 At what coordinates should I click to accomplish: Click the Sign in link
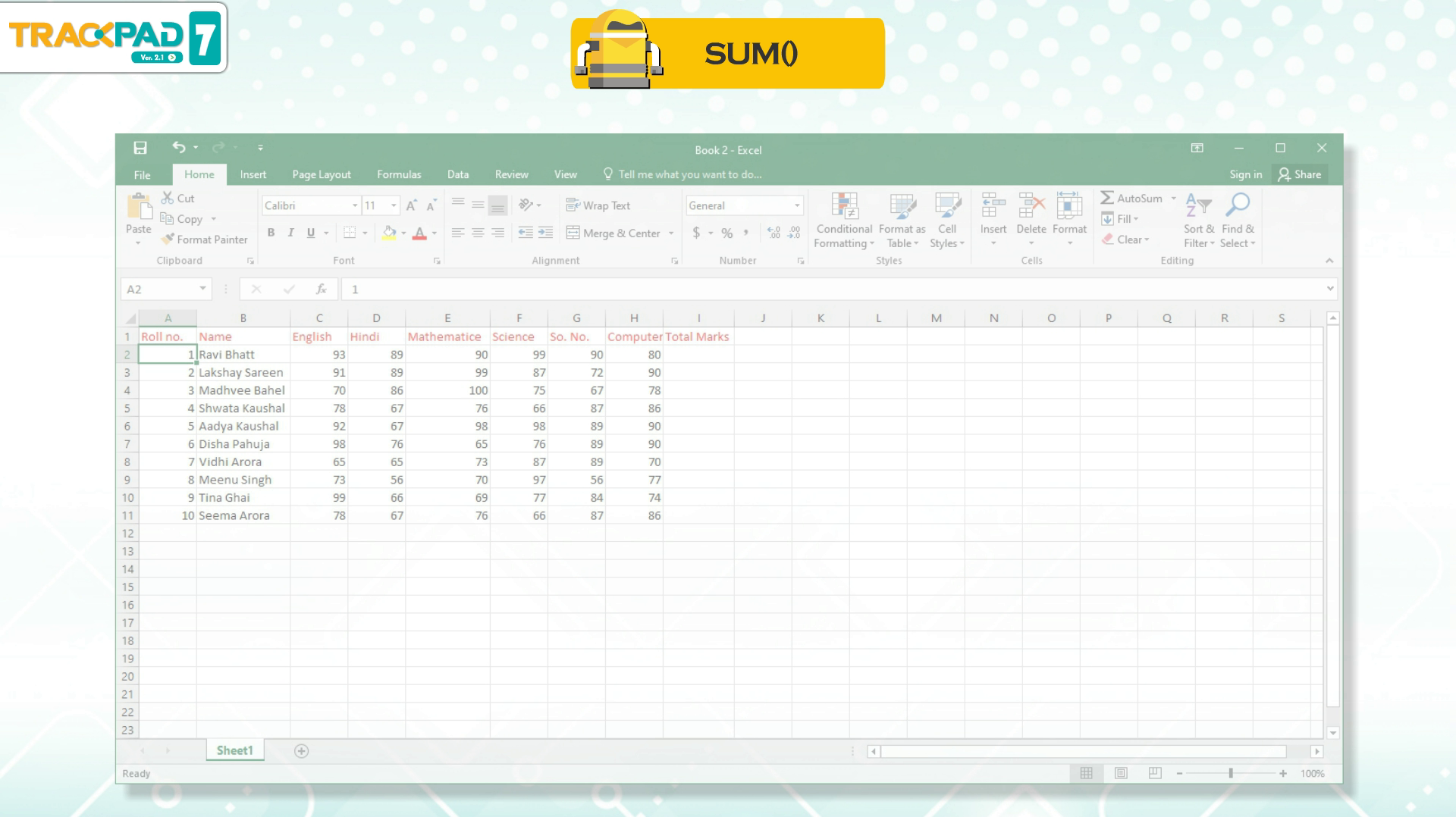point(1246,174)
